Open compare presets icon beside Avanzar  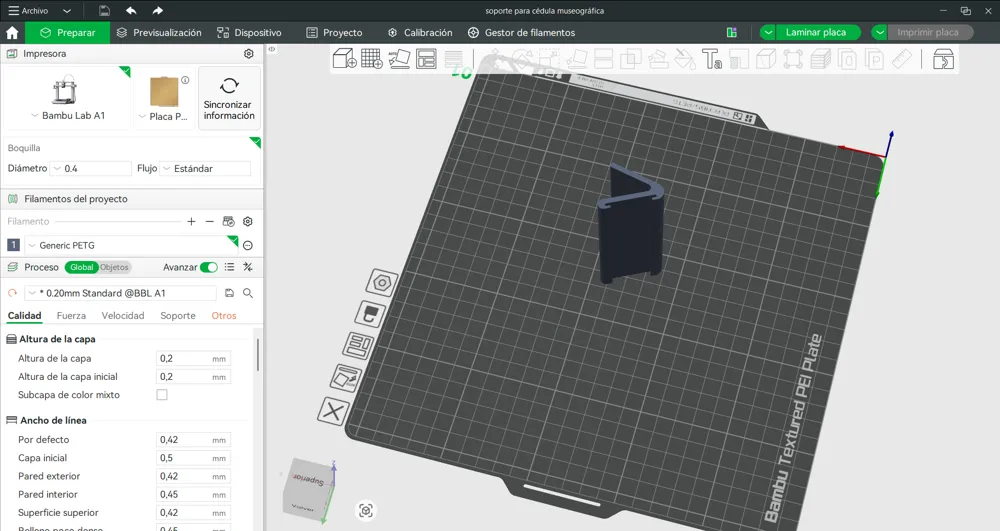point(247,267)
